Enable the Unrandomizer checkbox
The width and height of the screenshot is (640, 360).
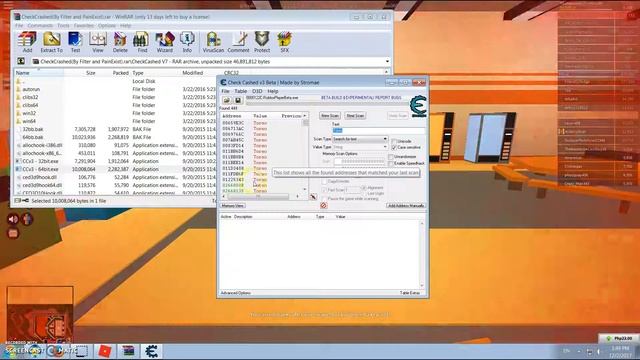point(391,157)
